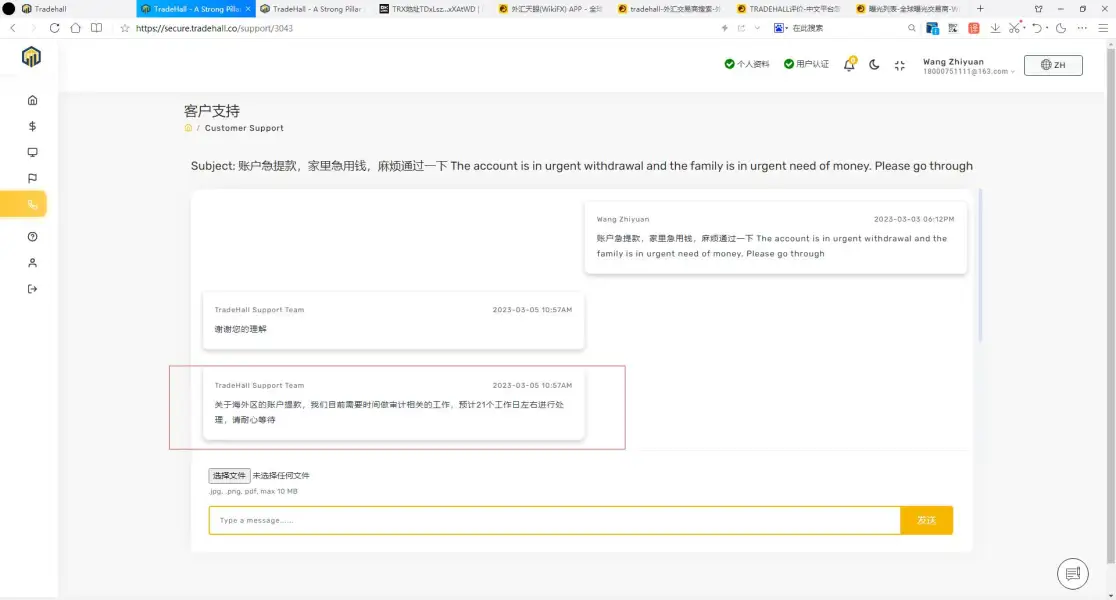
Task: Switch to tradehall-外汇交易商搜索 tab
Action: coord(670,9)
